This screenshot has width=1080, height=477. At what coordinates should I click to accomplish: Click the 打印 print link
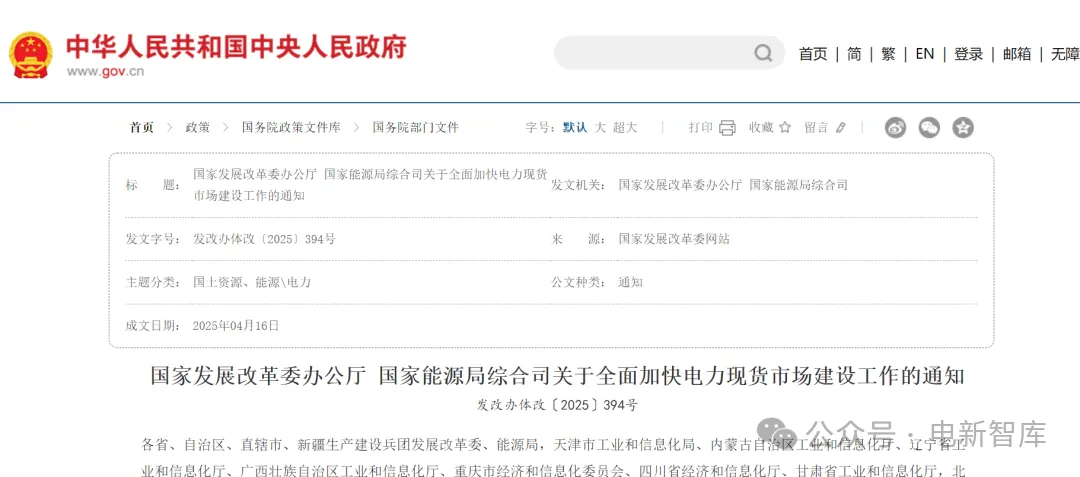point(700,127)
